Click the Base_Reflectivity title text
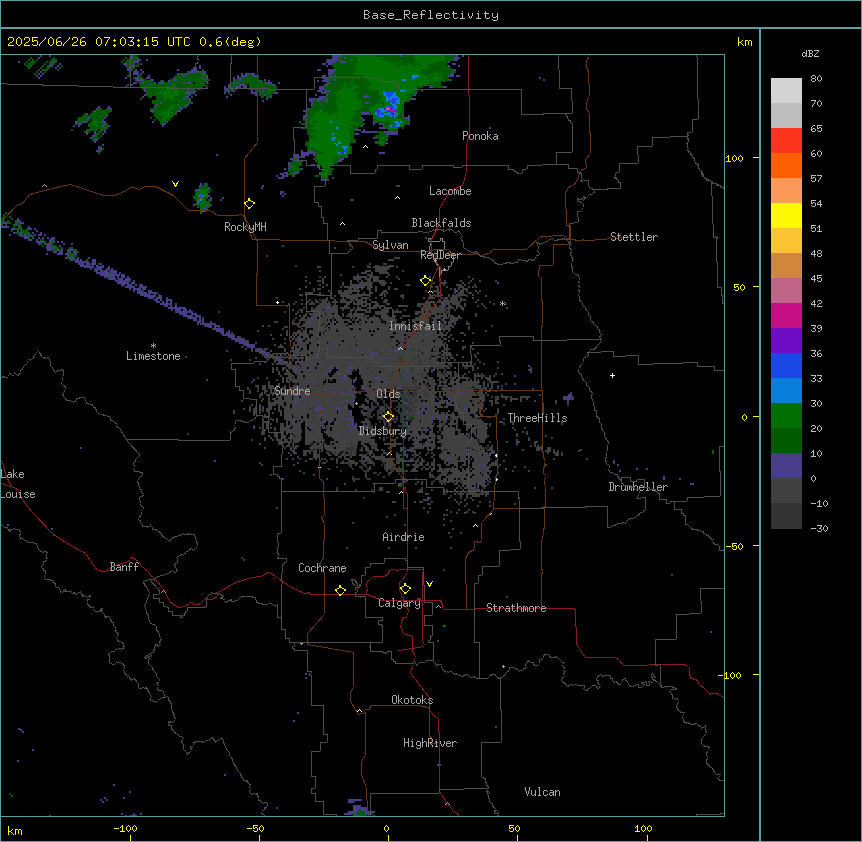 [431, 15]
